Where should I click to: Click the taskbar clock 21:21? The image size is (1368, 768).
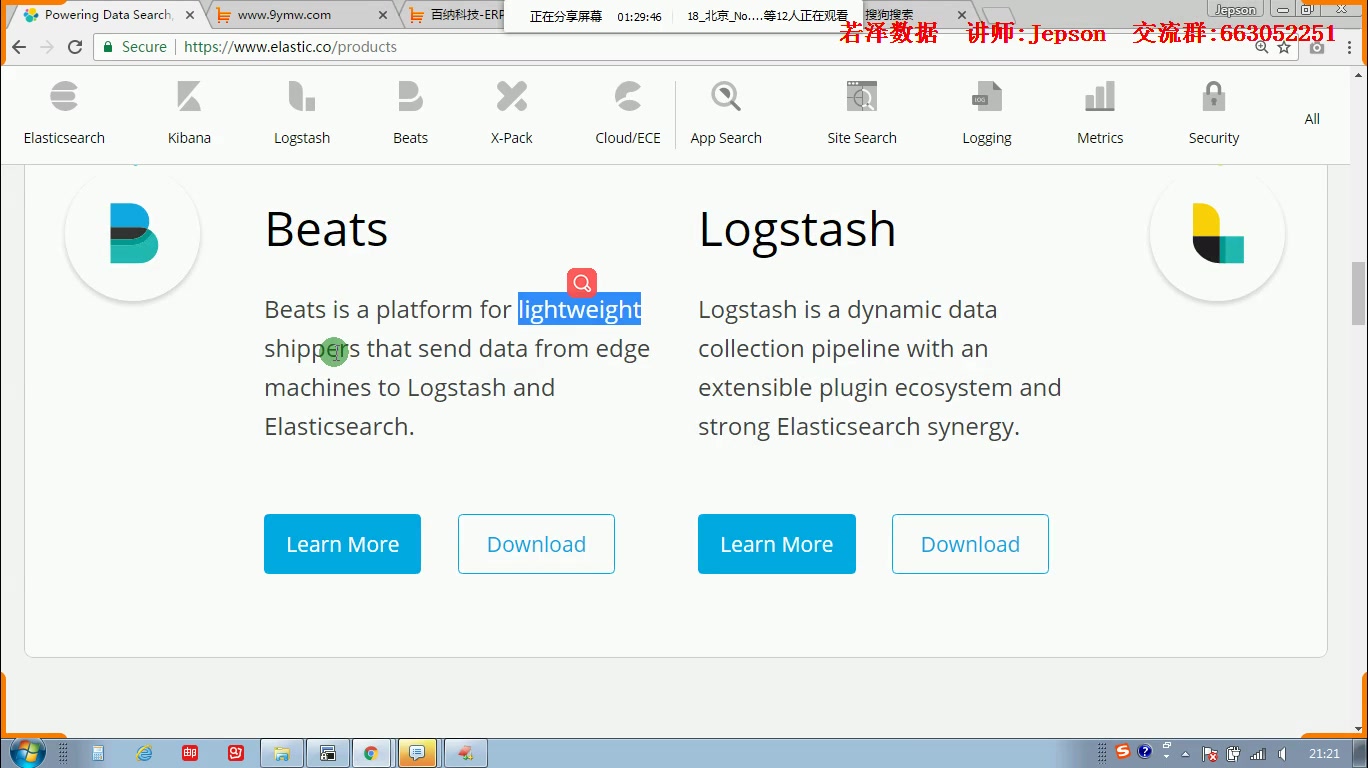(1324, 754)
